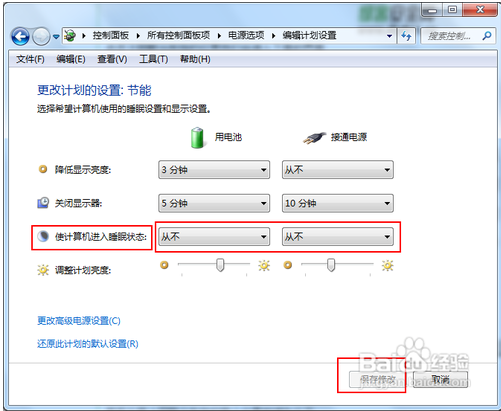This screenshot has width=501, height=411.
Task: Open battery dim display dropdown showing 3 分钟
Action: (x=214, y=170)
